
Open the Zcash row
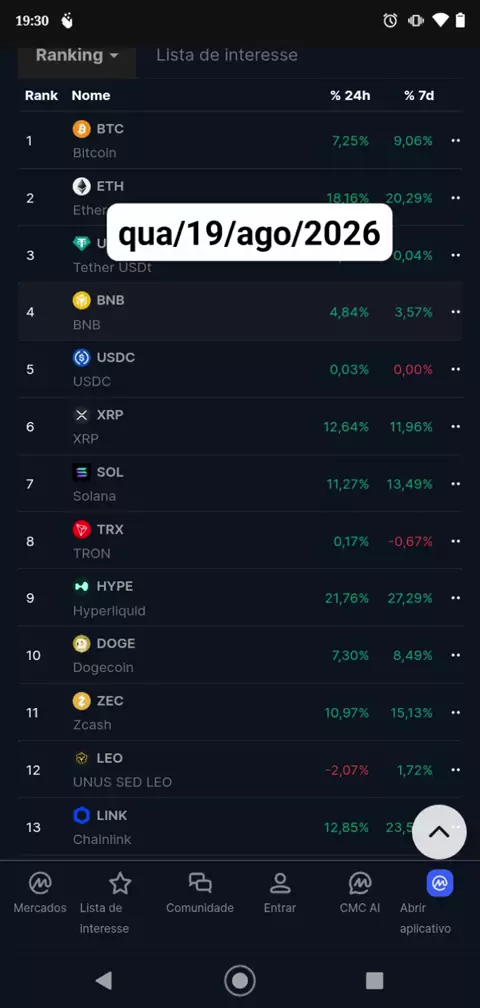(240, 712)
